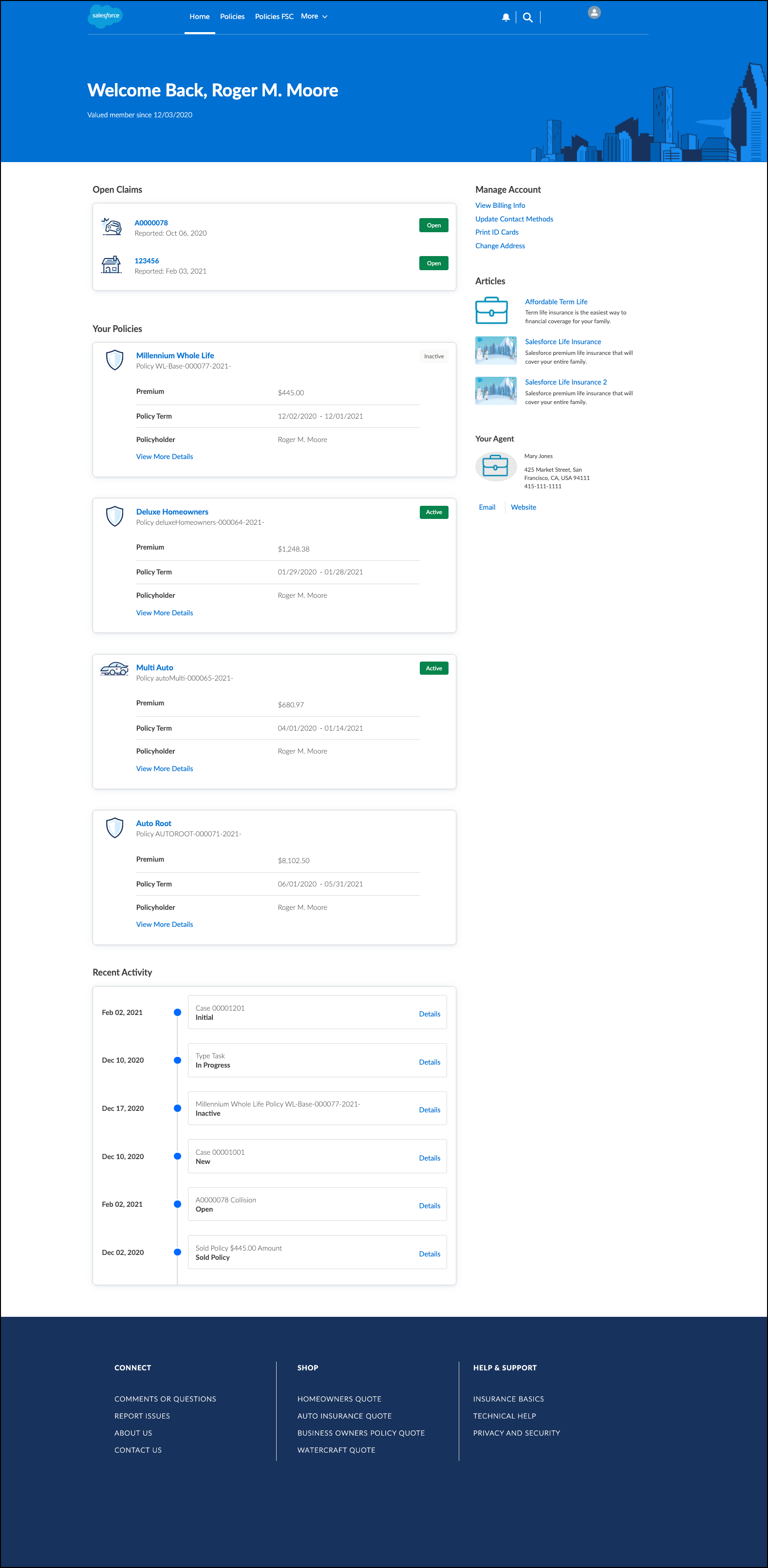Click the briefcase icon beside Affordable Term Life
768x1568 pixels.
coord(491,311)
